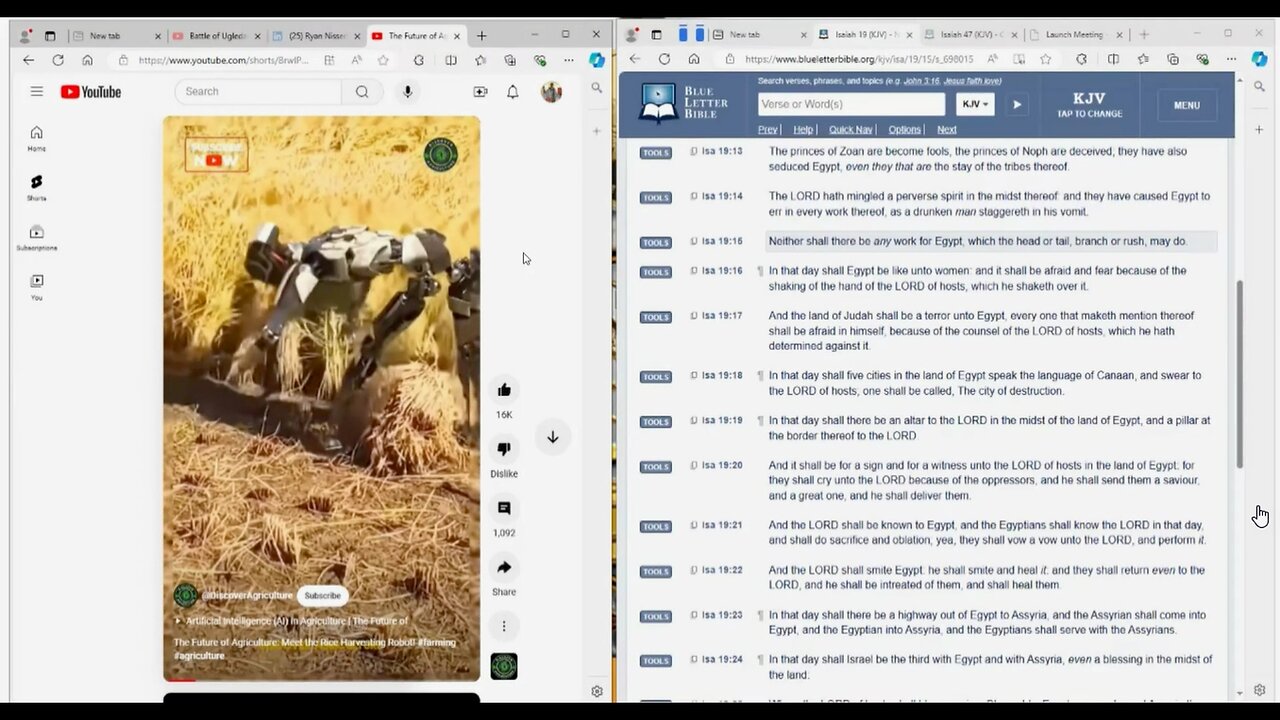Viewport: 1280px width, 720px height.
Task: Click the Verse or Word(s) search field
Action: [850, 104]
